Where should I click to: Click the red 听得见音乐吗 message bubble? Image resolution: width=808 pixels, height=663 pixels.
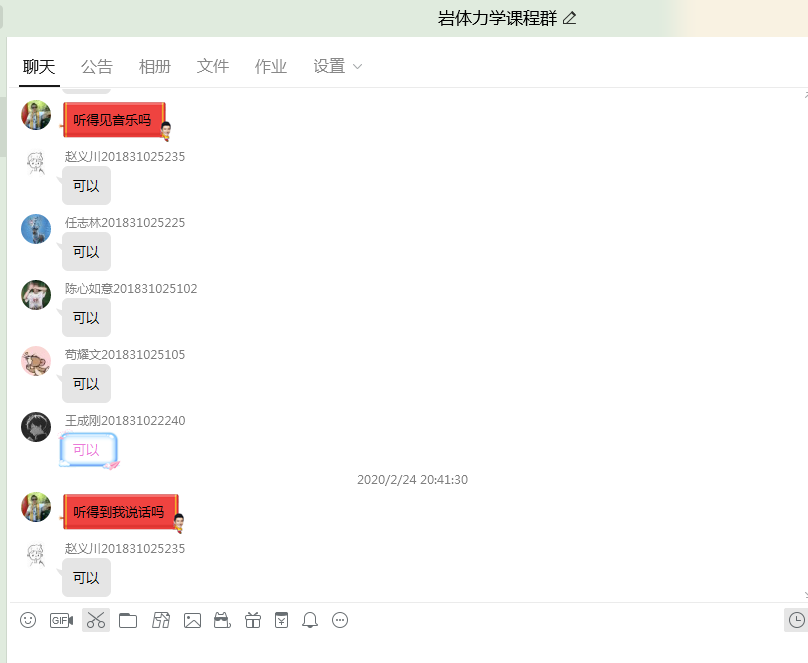[114, 119]
